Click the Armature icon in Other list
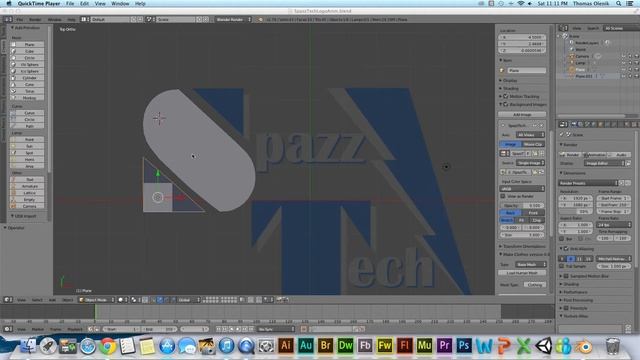The width and height of the screenshot is (640, 360). coord(13,186)
